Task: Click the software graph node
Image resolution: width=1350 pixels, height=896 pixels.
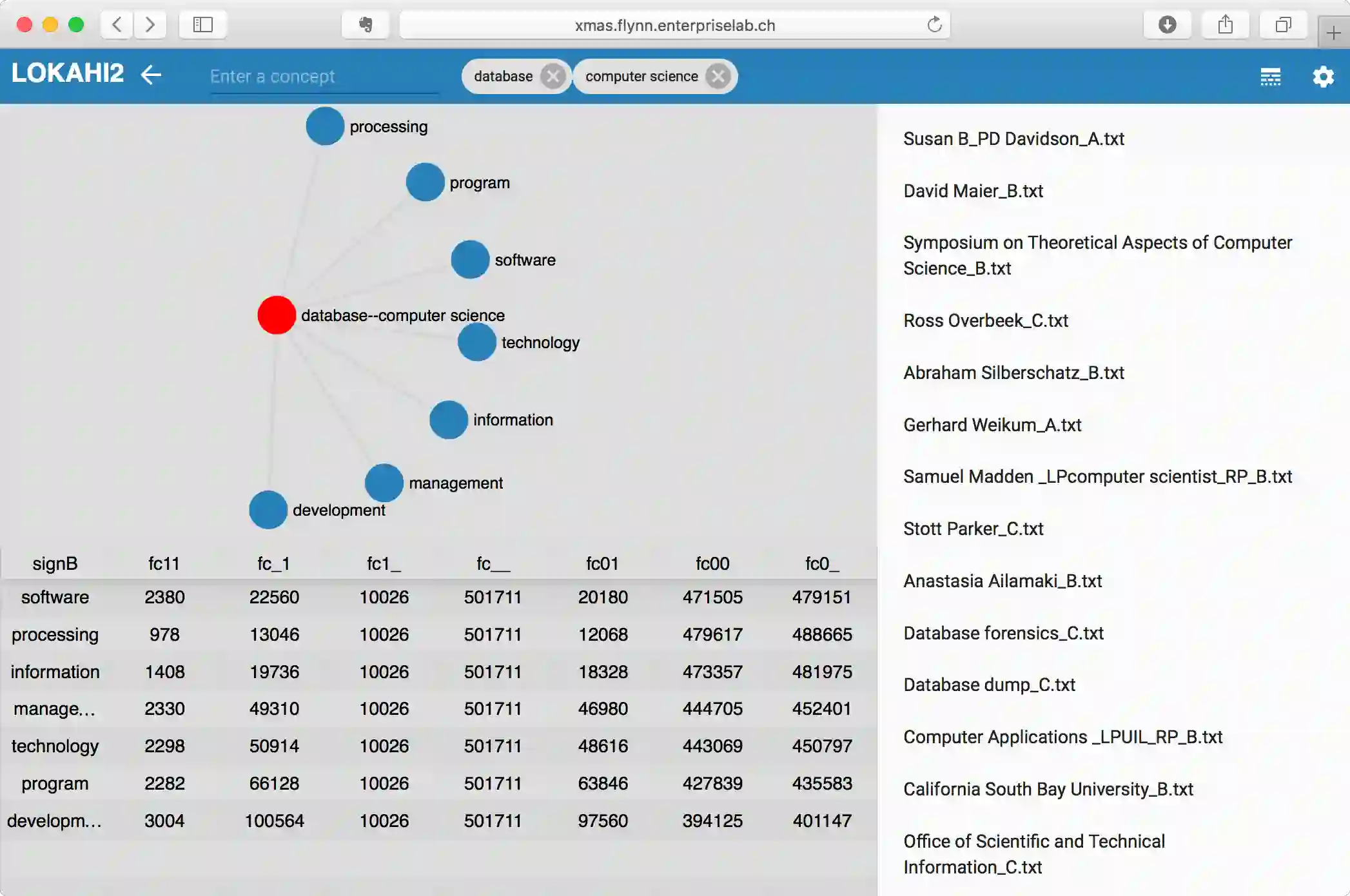Action: (470, 260)
